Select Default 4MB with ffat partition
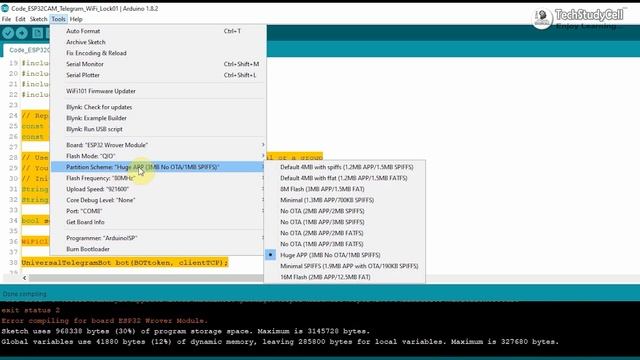Viewport: 640px width, 360px height. tap(344, 178)
